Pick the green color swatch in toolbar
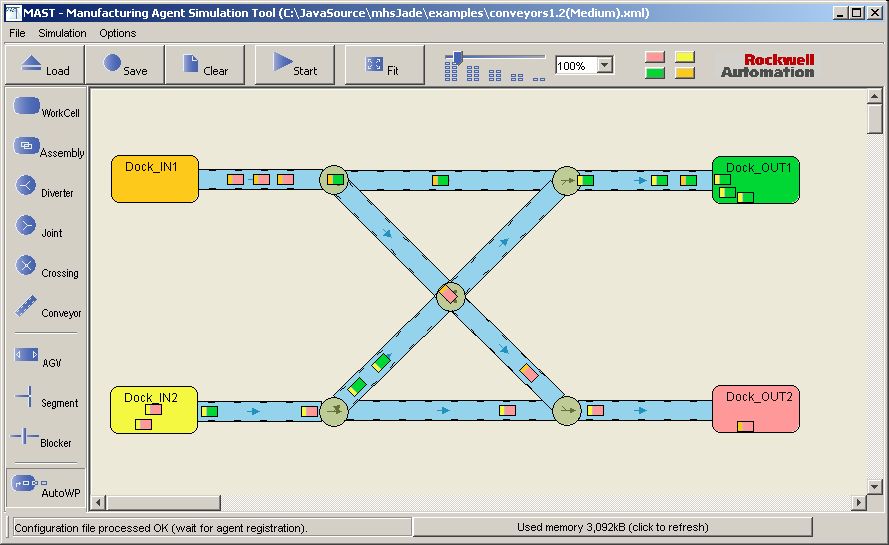The width and height of the screenshot is (889, 545). tap(655, 73)
